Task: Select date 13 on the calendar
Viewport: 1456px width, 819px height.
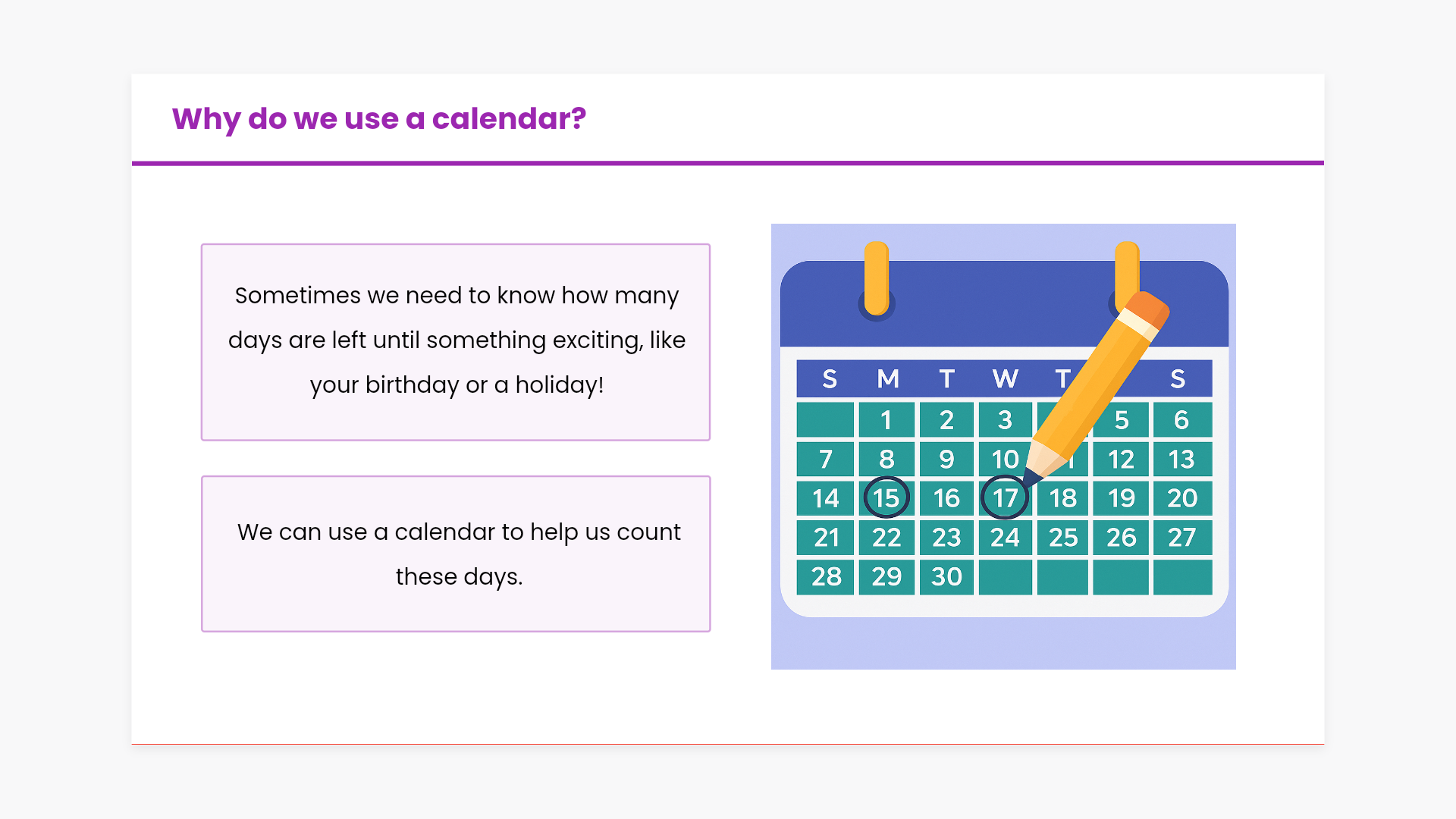Action: [x=1181, y=460]
